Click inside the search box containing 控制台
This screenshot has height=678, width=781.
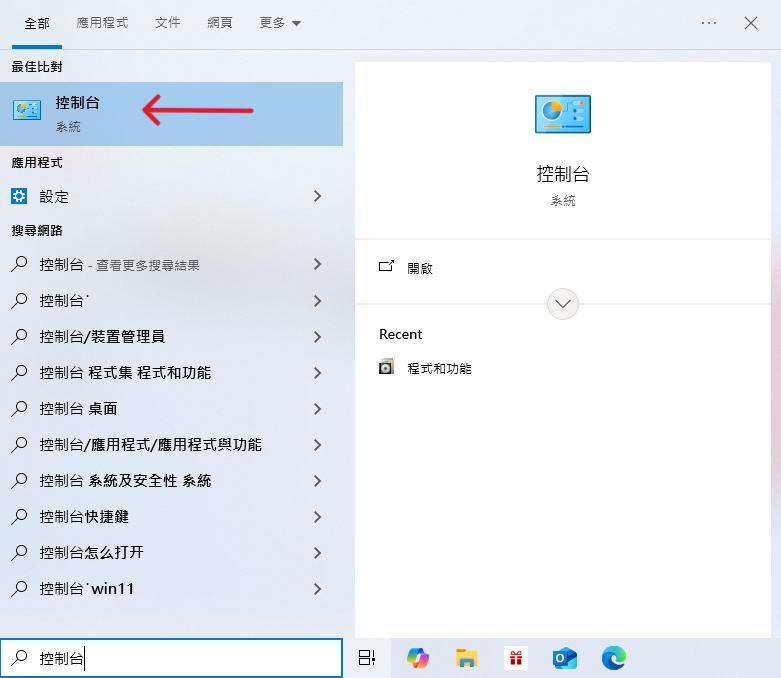pyautogui.click(x=171, y=658)
